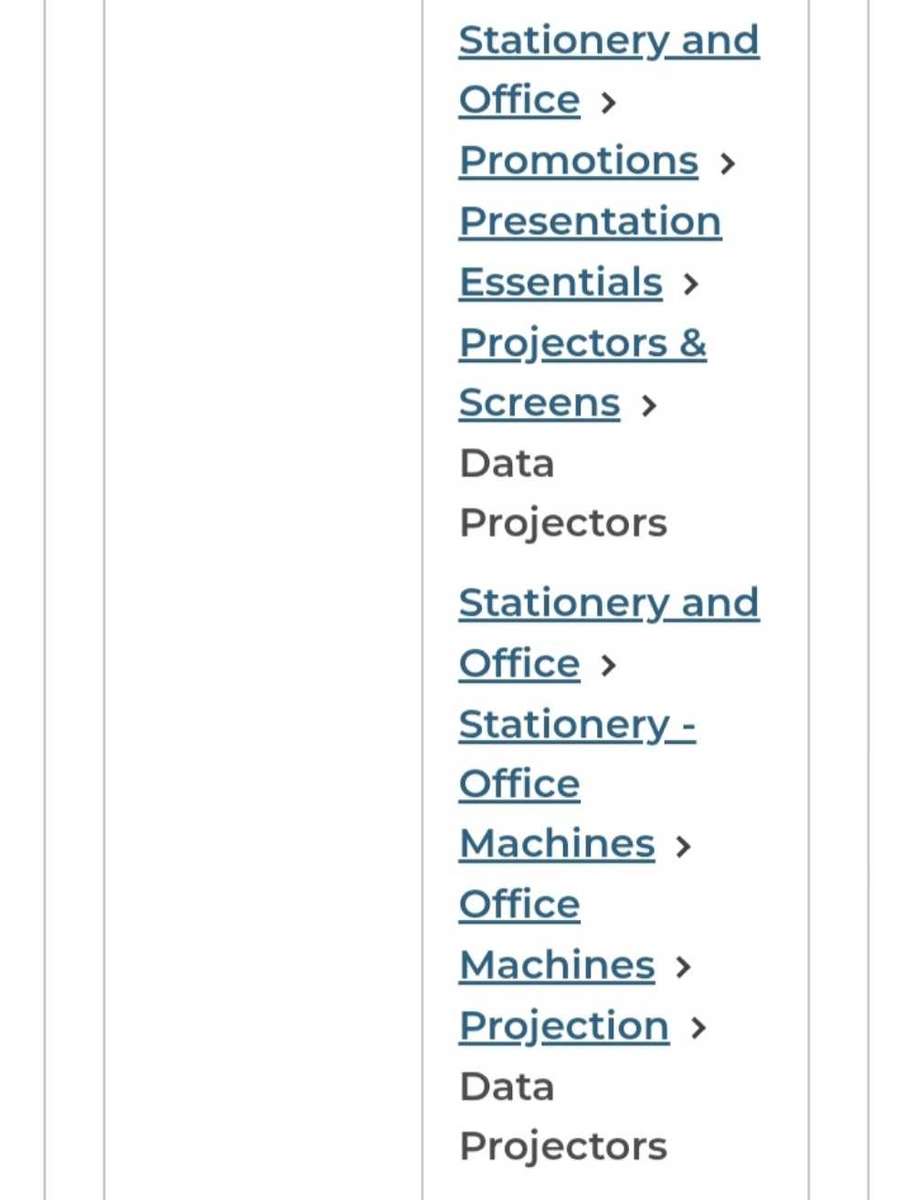
Task: Click chevron preceding Stationery - Office Machines link
Action: (x=608, y=665)
